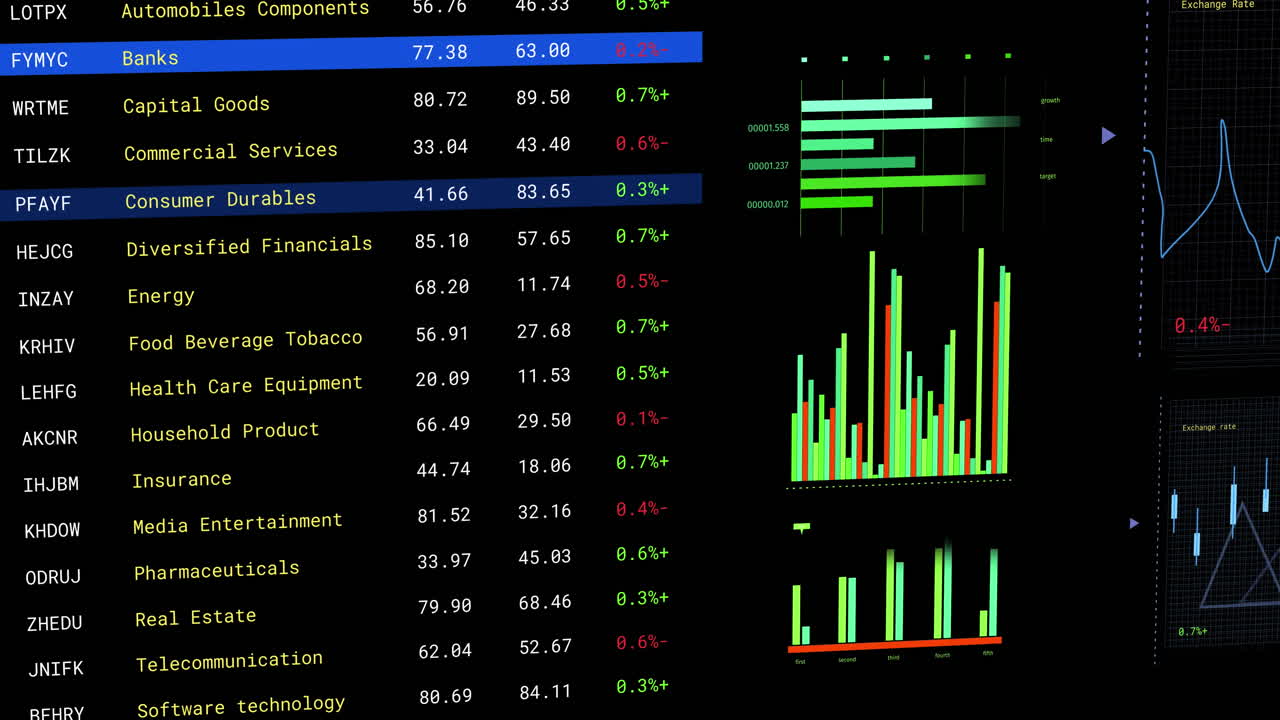Expand the time label section
1280x720 pixels.
pos(1046,140)
